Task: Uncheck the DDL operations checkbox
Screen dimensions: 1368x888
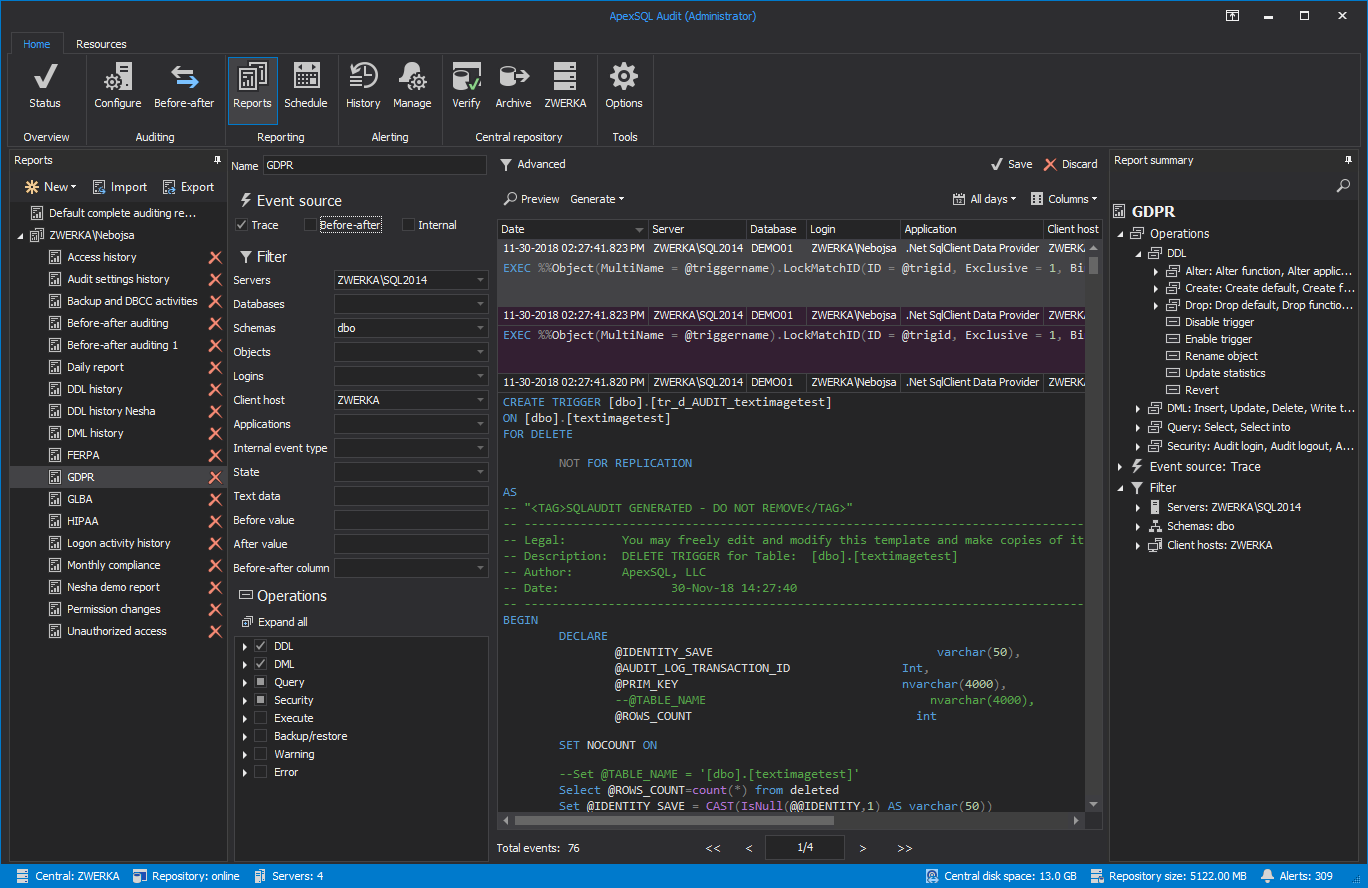Action: 261,646
